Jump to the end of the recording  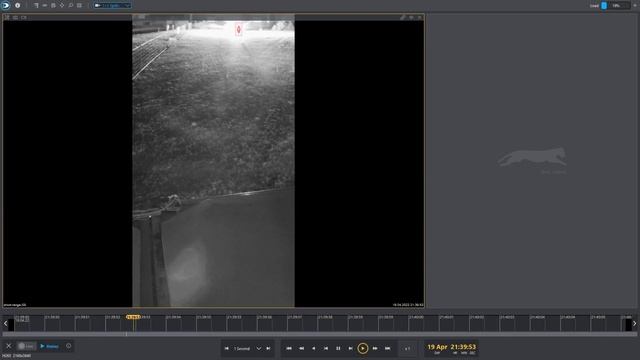[387, 348]
